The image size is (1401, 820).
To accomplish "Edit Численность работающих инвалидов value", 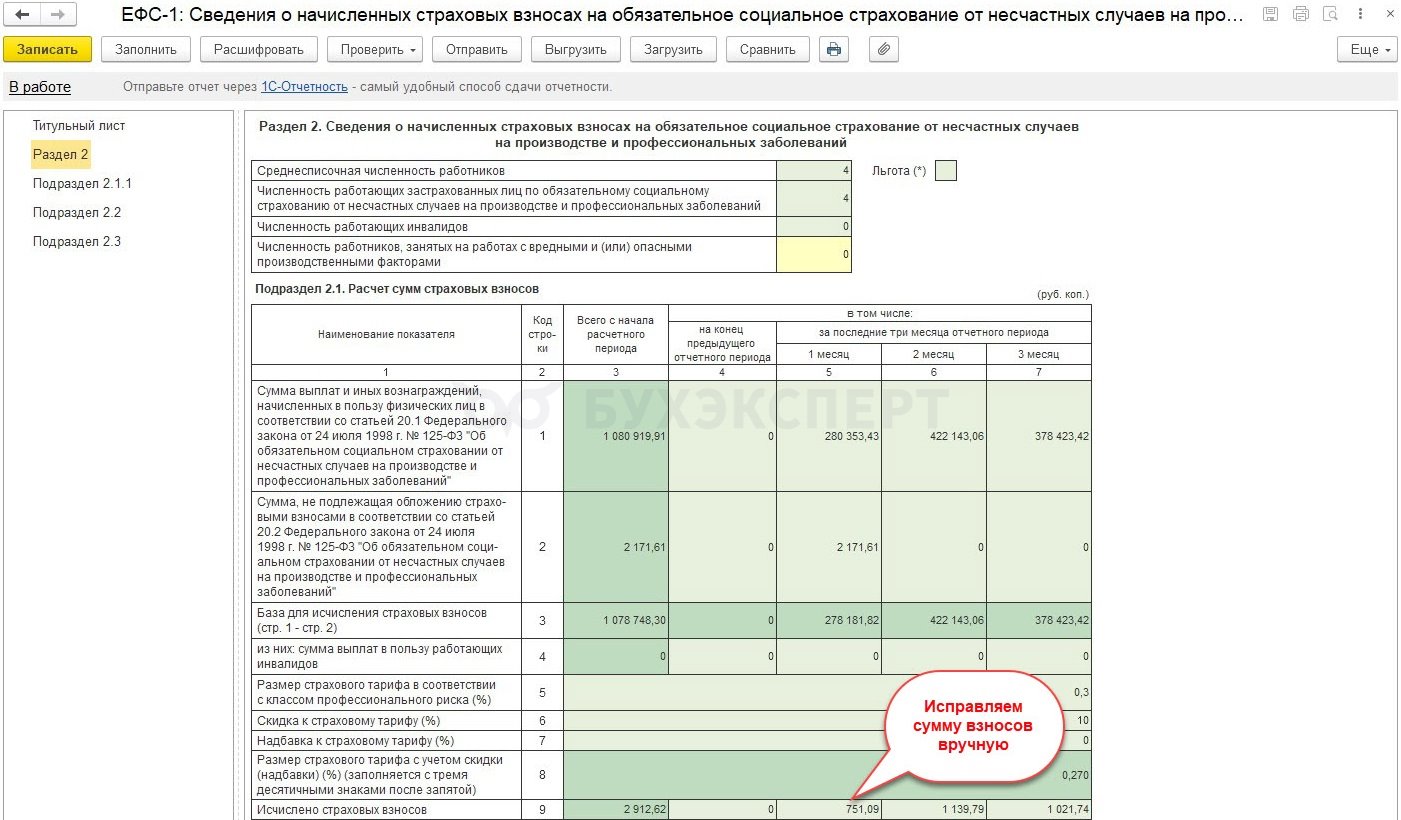I will pyautogui.click(x=814, y=227).
